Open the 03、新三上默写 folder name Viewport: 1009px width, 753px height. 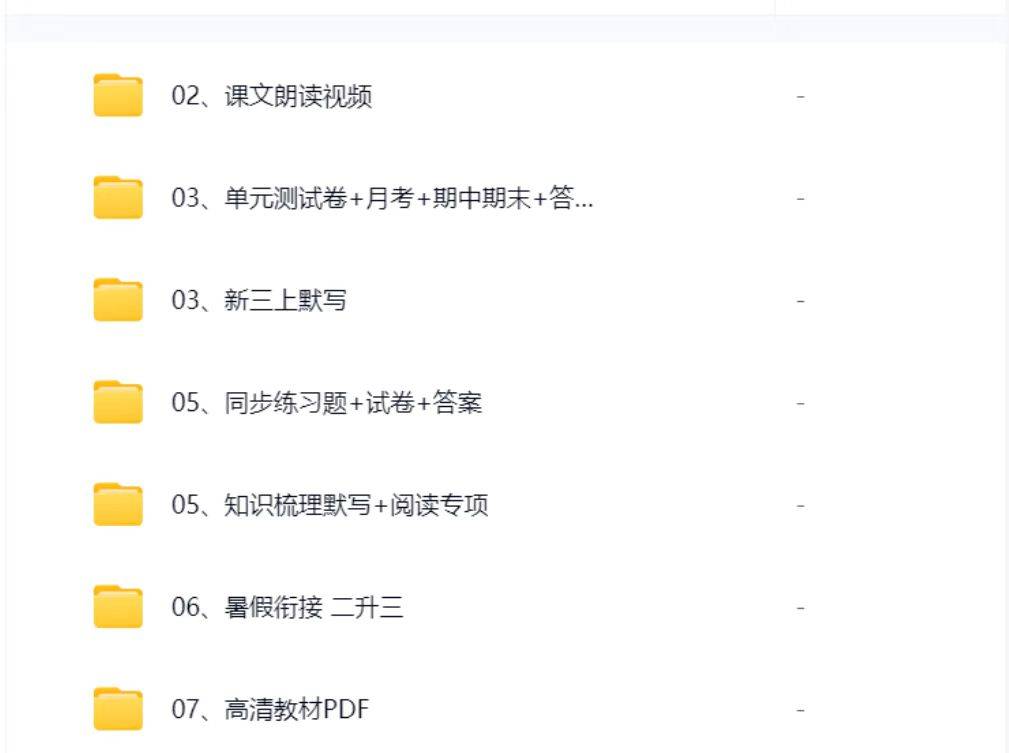click(x=259, y=301)
